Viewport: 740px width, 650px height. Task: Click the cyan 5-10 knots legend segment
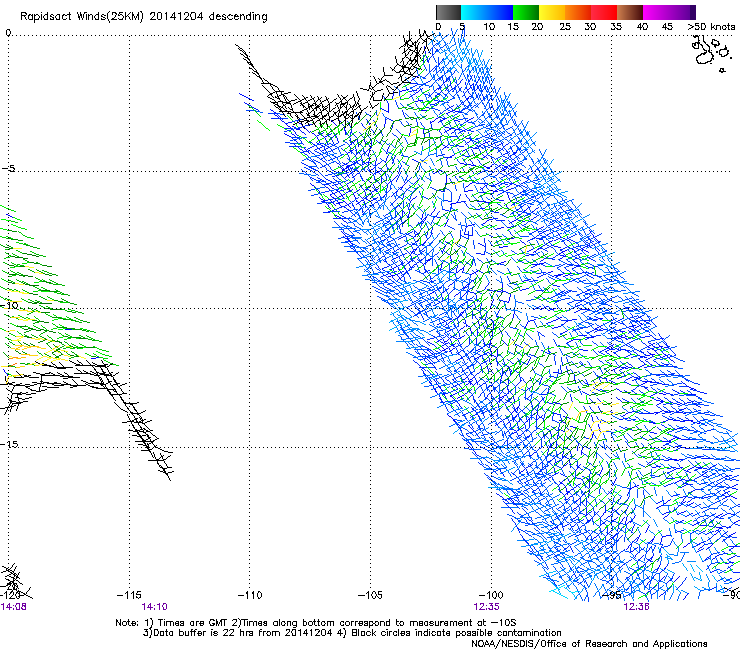[473, 12]
